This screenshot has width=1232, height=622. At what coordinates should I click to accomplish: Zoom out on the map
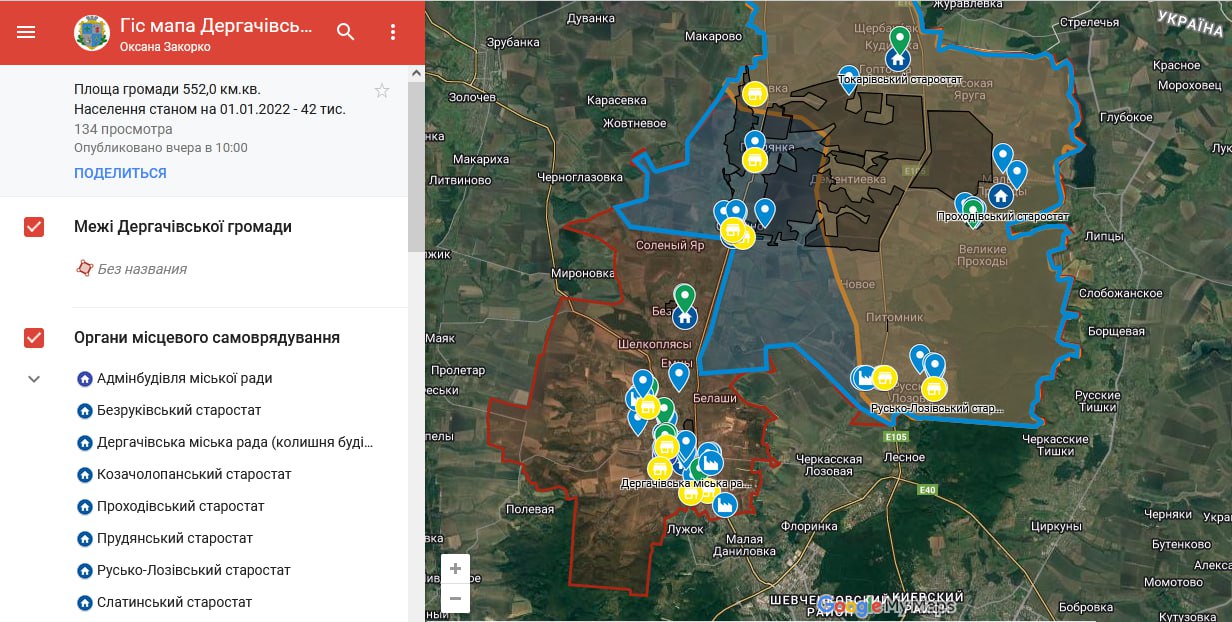(x=455, y=598)
